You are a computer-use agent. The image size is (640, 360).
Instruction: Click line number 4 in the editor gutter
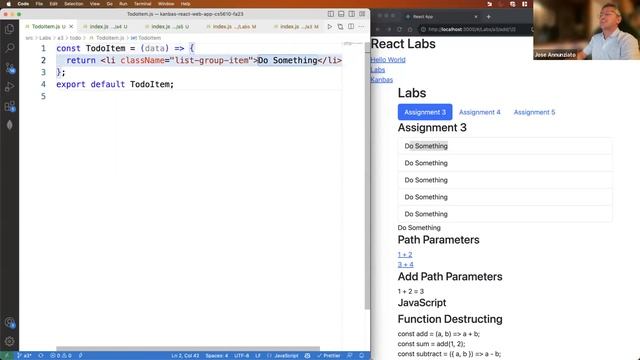43,84
